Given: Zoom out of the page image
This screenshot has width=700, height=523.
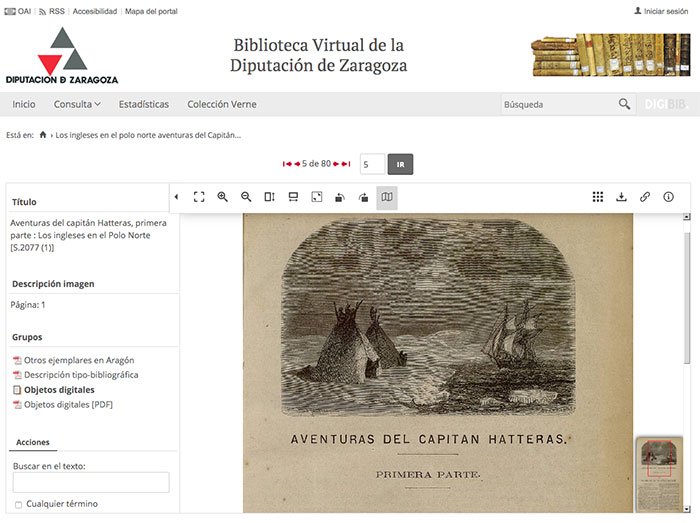Looking at the screenshot, I should 246,197.
